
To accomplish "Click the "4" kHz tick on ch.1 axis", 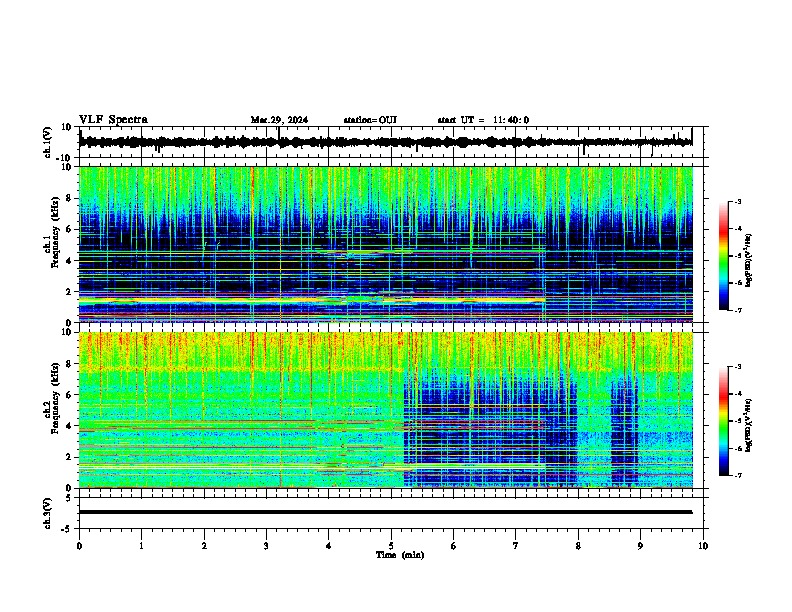I will coord(69,261).
